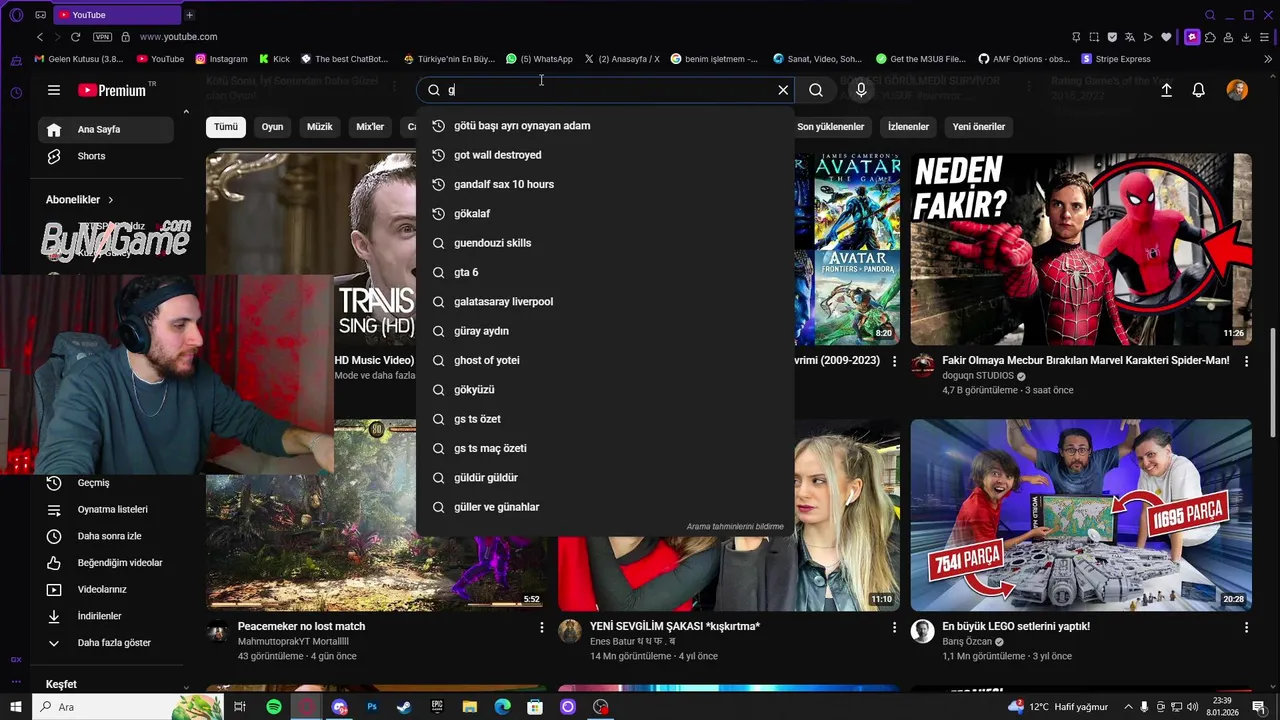Open Steam from the taskbar
The width and height of the screenshot is (1280, 720).
click(404, 707)
